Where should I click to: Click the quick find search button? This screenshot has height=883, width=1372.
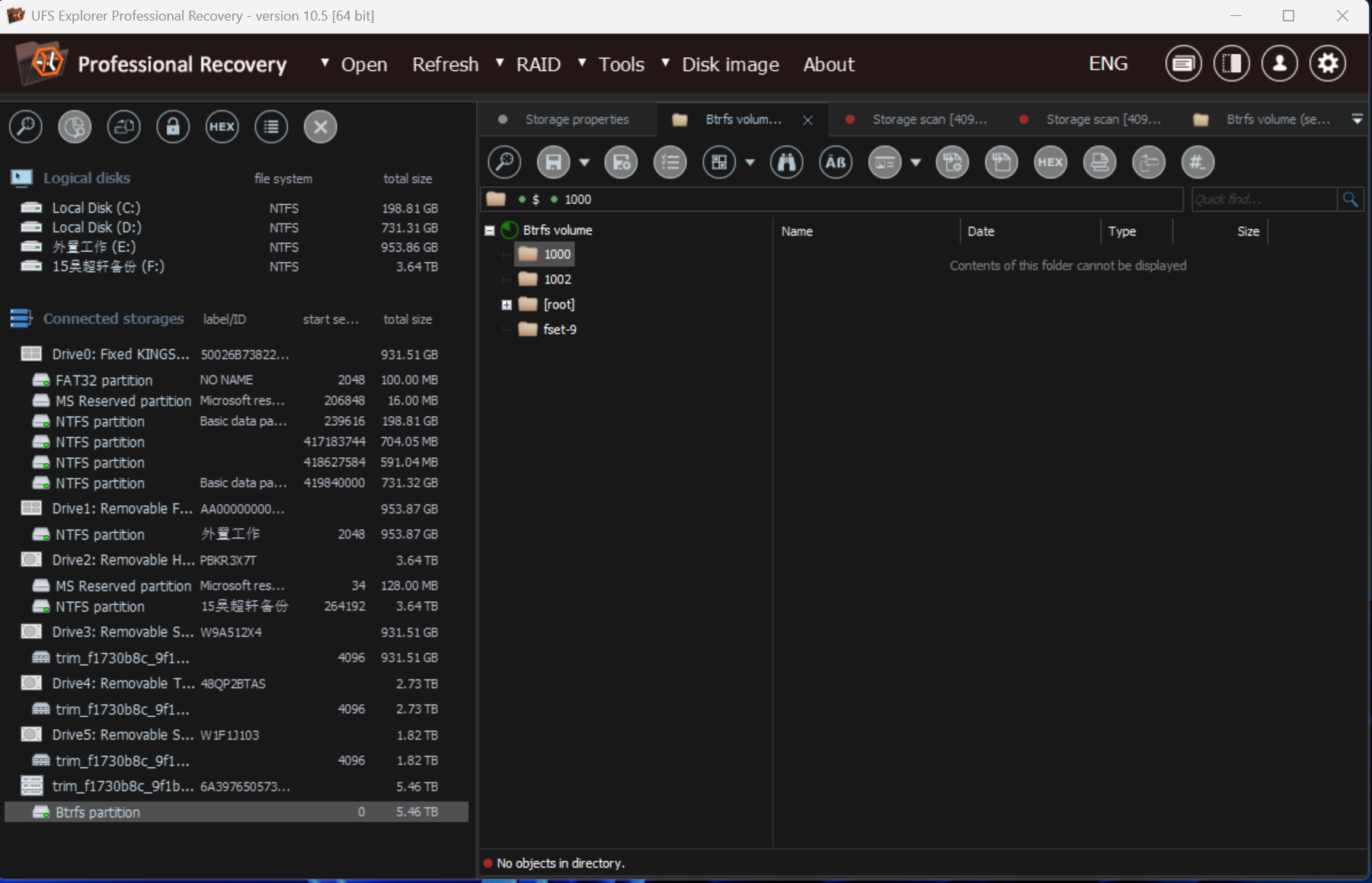[x=1350, y=200]
